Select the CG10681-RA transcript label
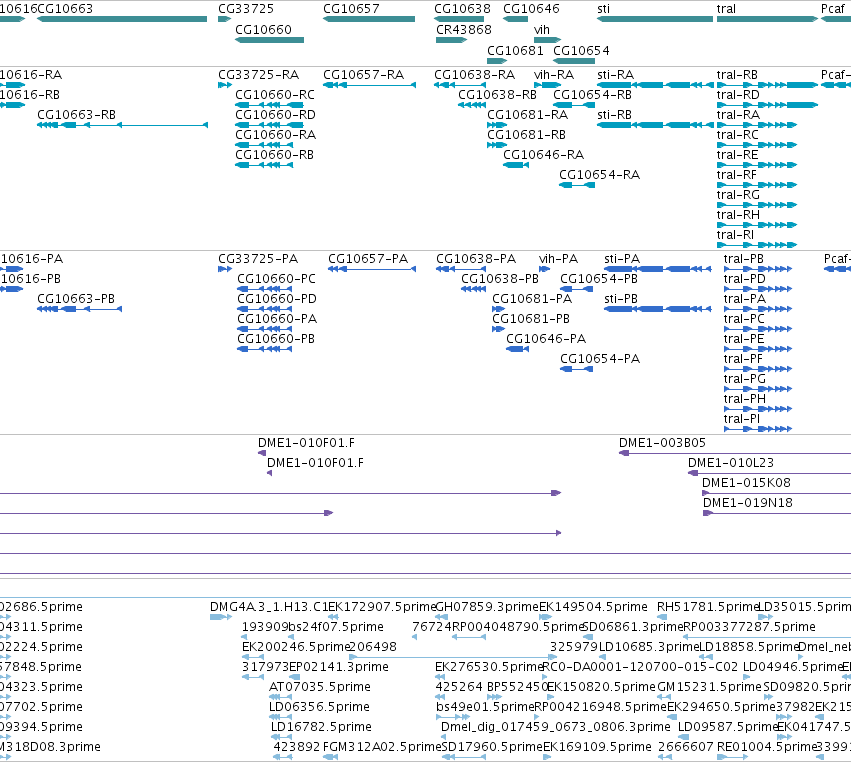Viewport: 851px width, 762px height. point(528,115)
